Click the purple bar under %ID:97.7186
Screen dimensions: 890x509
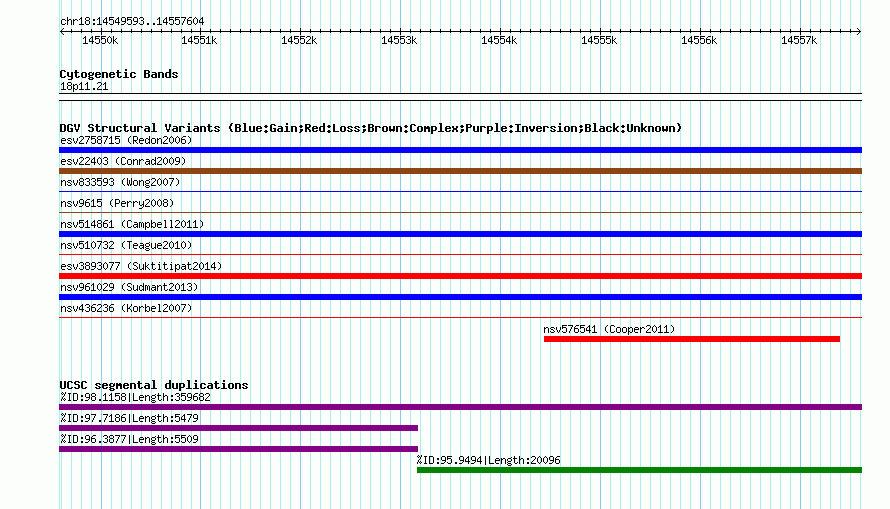pos(238,428)
